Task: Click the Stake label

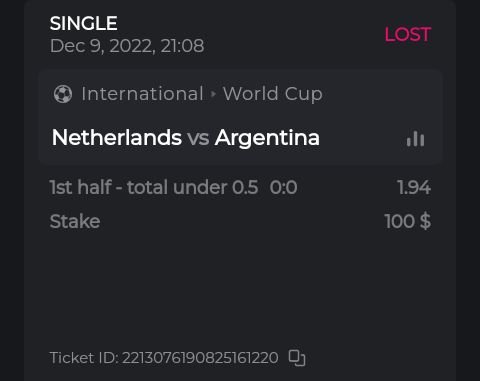Action: tap(75, 221)
